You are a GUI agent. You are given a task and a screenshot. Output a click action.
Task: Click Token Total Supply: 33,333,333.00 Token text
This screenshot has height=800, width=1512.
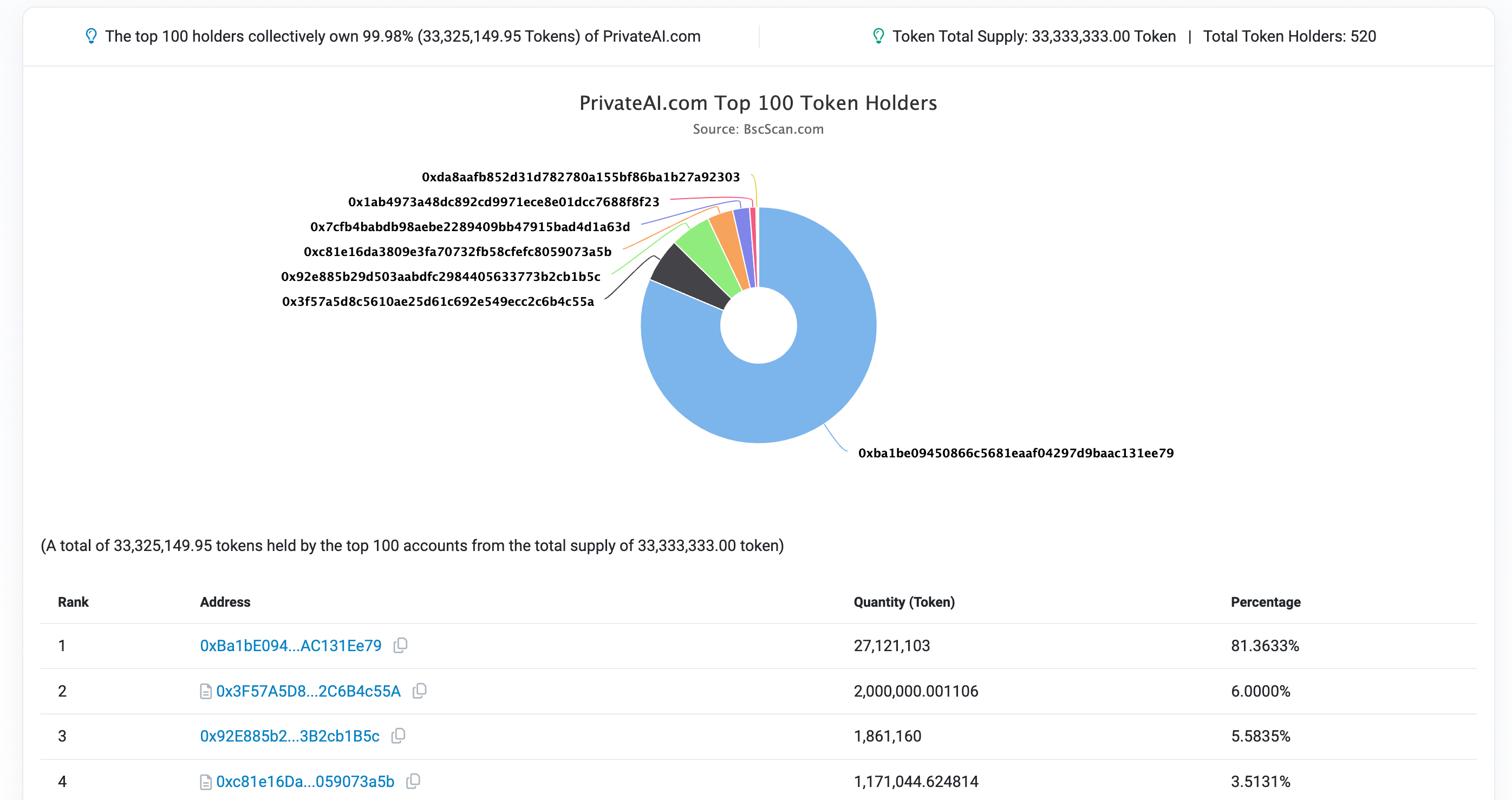click(x=1034, y=36)
